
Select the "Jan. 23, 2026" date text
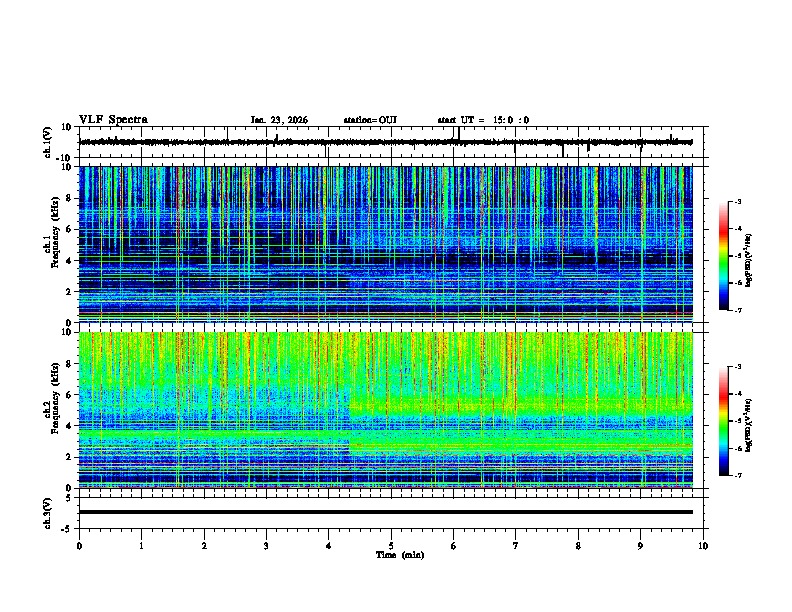pos(279,120)
